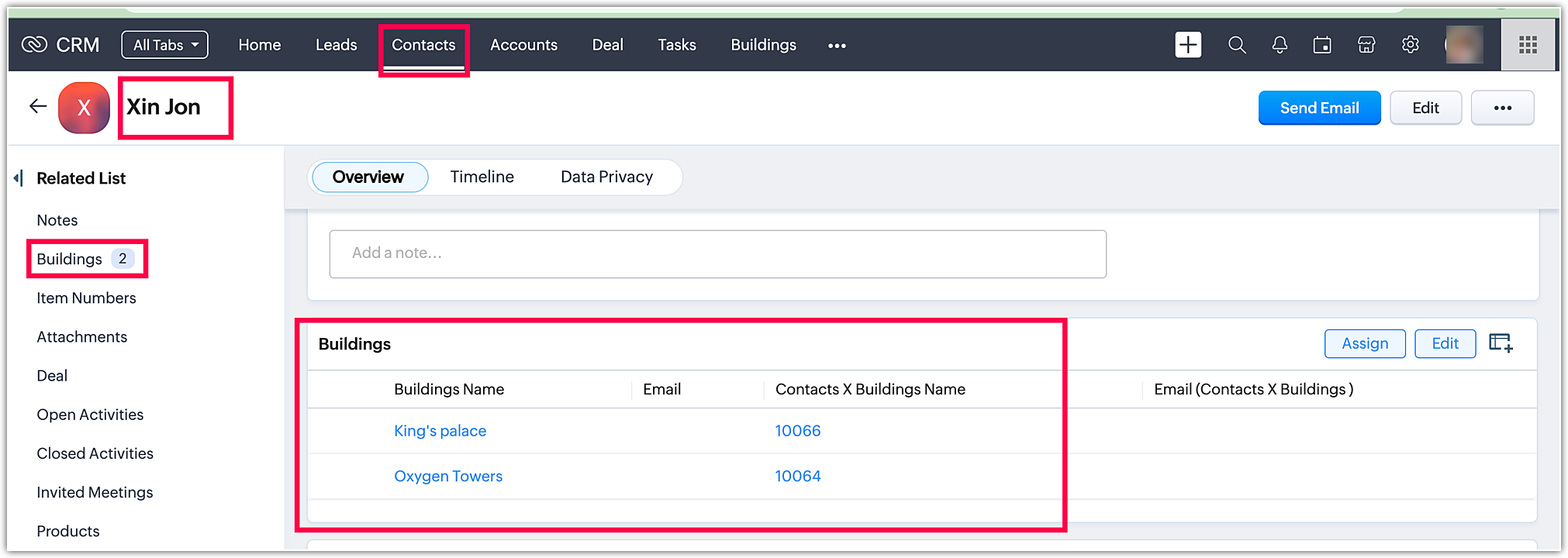Open more actions menu next to Edit
Viewport: 1568px width, 558px height.
point(1502,108)
